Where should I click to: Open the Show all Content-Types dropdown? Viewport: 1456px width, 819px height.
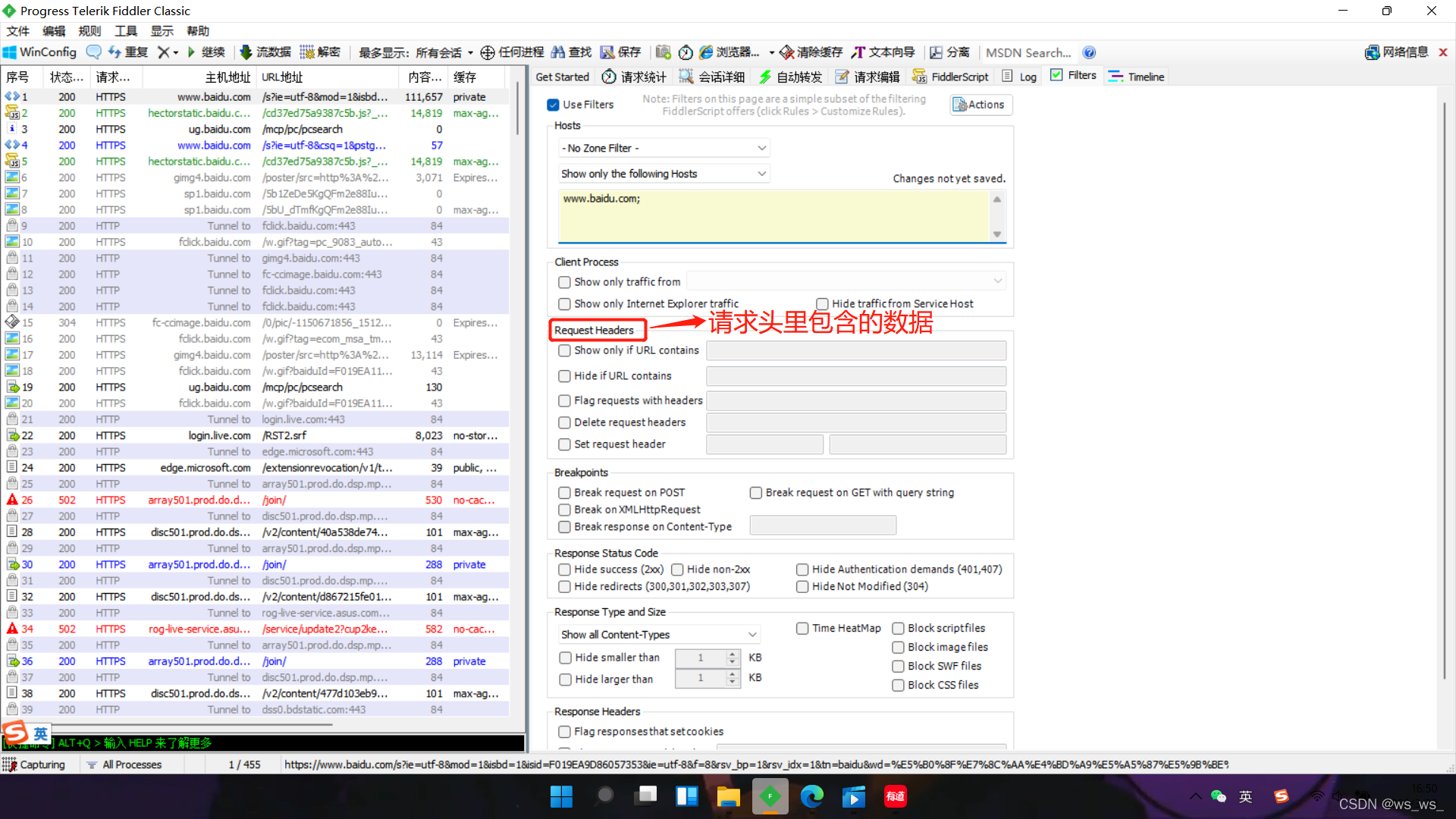point(659,635)
